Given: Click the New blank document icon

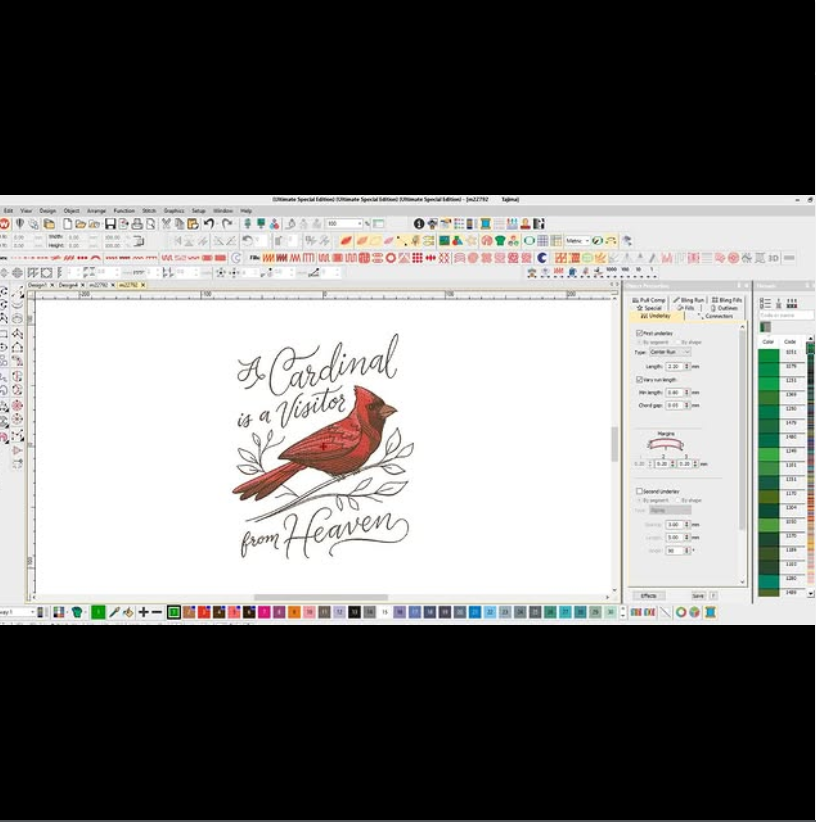Looking at the screenshot, I should click(x=68, y=224).
